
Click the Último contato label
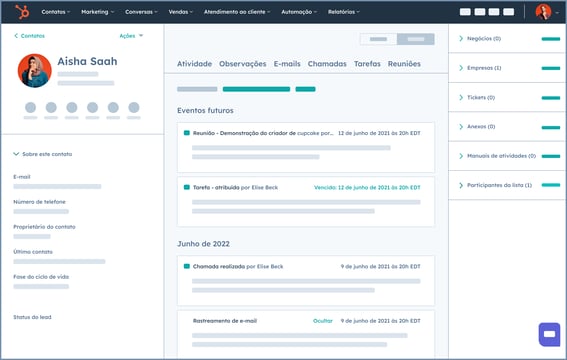[33, 252]
